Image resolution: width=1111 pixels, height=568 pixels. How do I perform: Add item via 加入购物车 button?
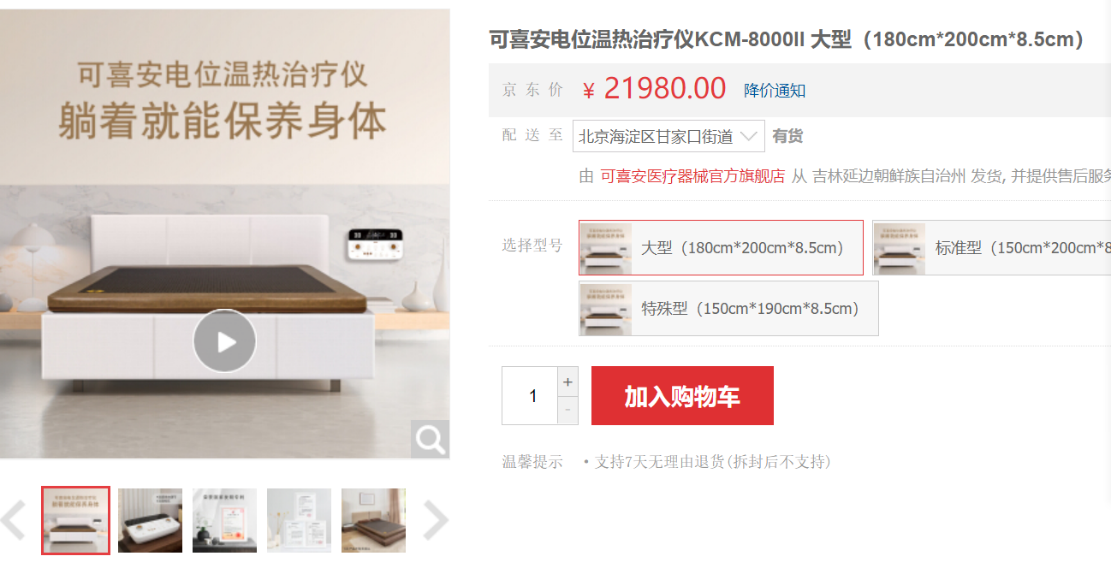(x=682, y=396)
